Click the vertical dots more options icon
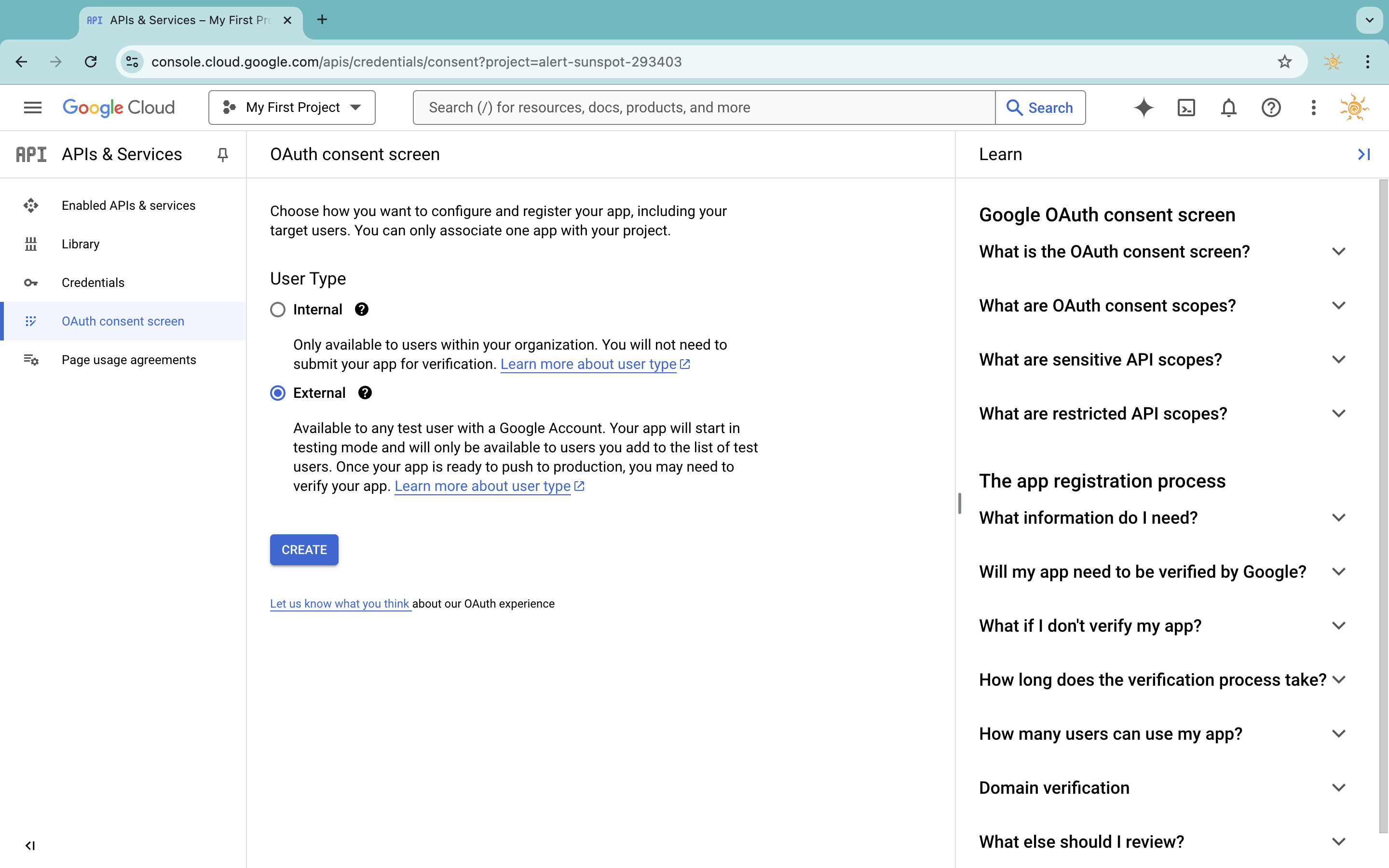 point(1313,108)
